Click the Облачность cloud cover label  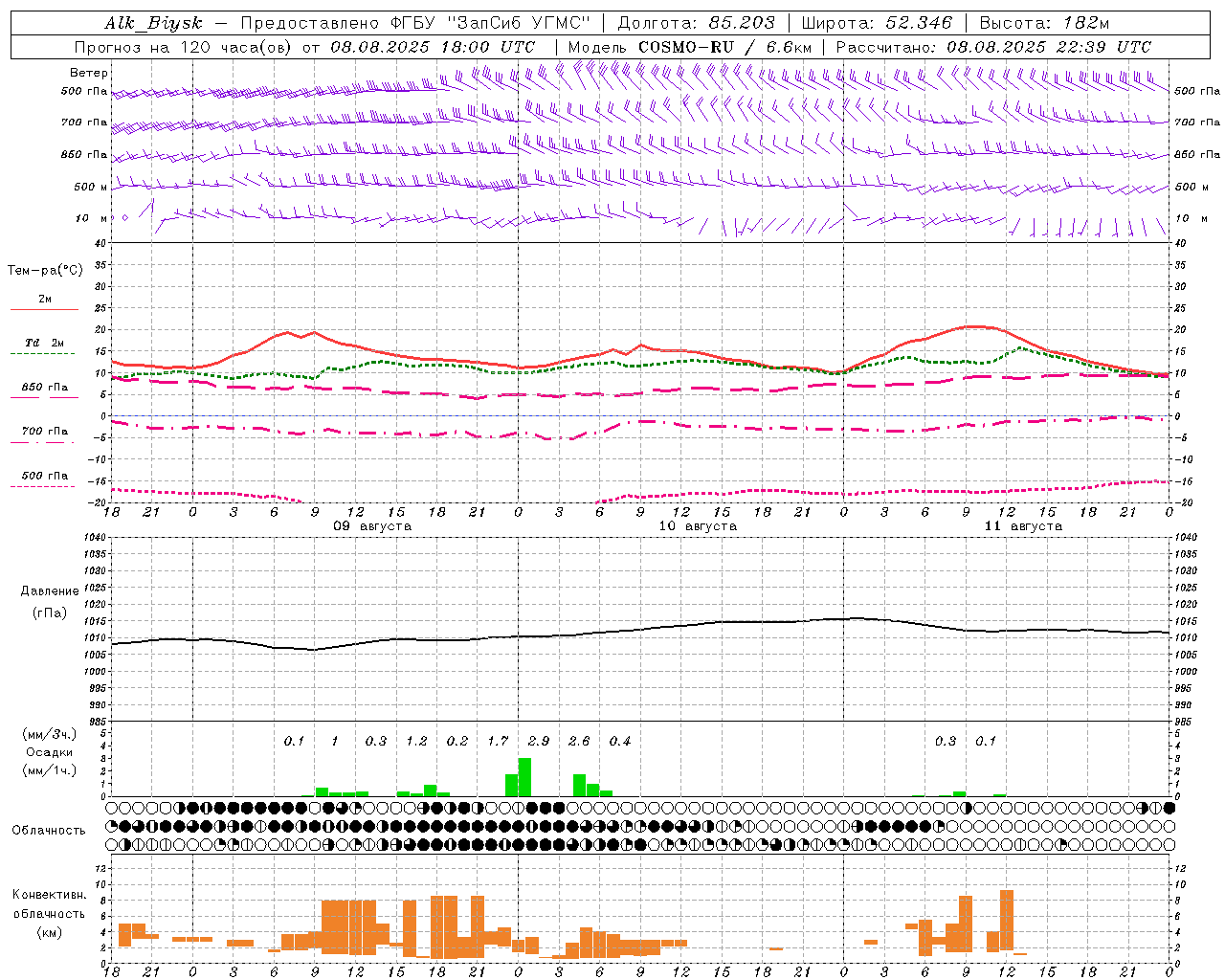(49, 830)
